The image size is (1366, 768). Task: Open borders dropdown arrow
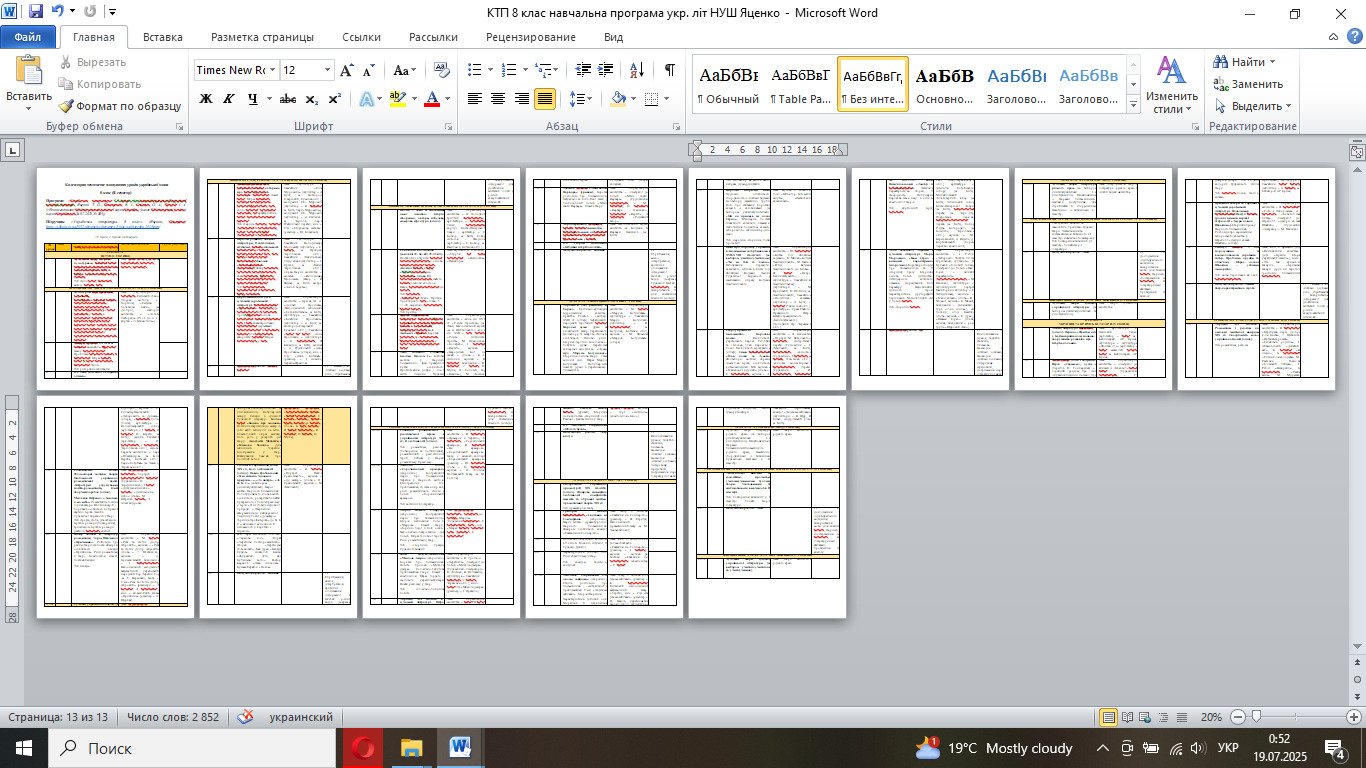tap(666, 99)
